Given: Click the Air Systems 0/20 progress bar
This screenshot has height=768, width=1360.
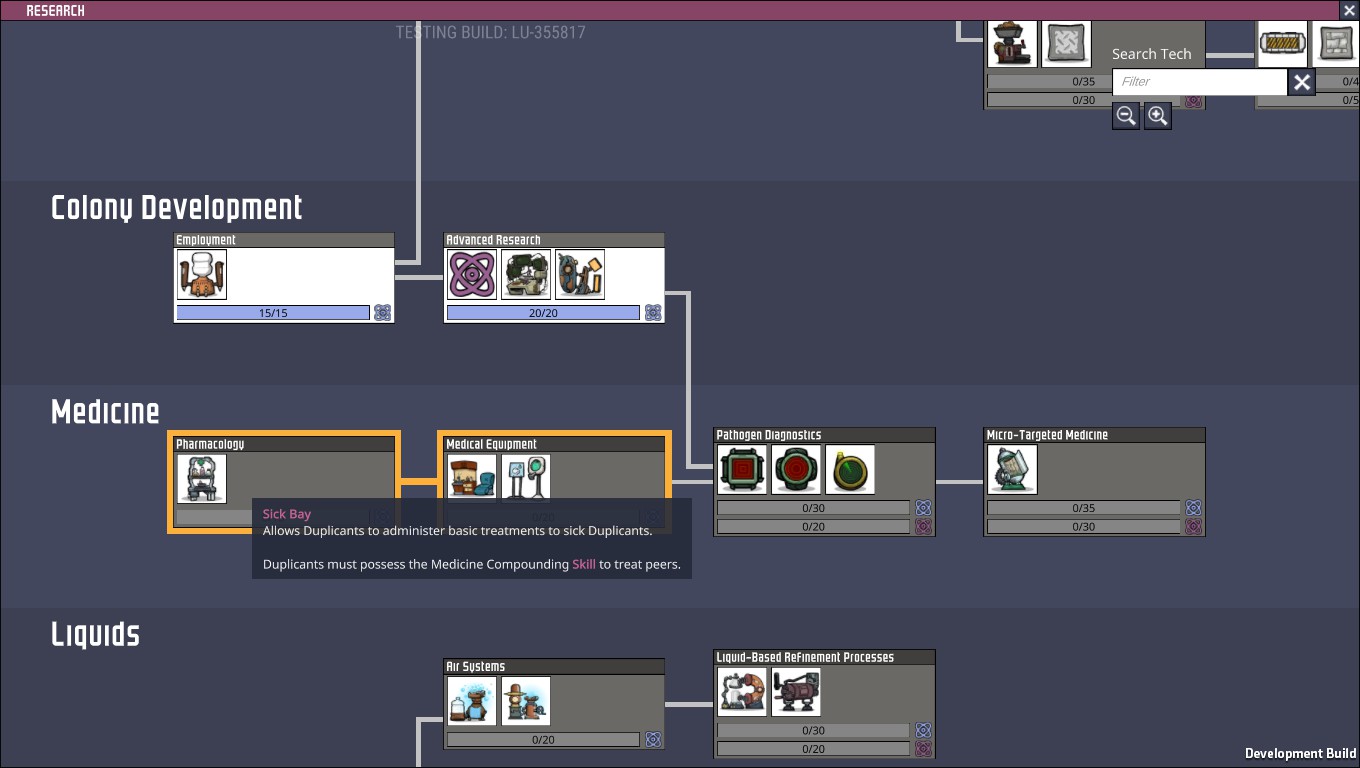Looking at the screenshot, I should click(543, 740).
